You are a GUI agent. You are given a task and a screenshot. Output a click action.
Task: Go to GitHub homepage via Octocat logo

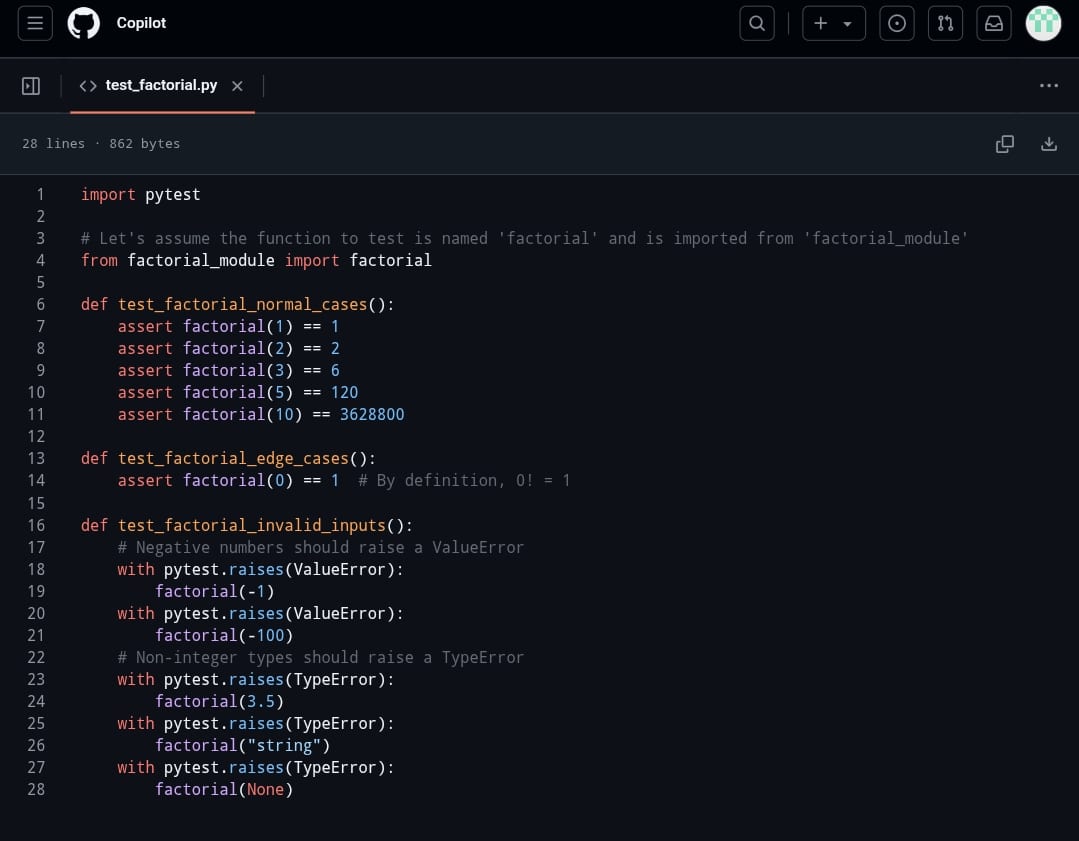click(x=84, y=23)
